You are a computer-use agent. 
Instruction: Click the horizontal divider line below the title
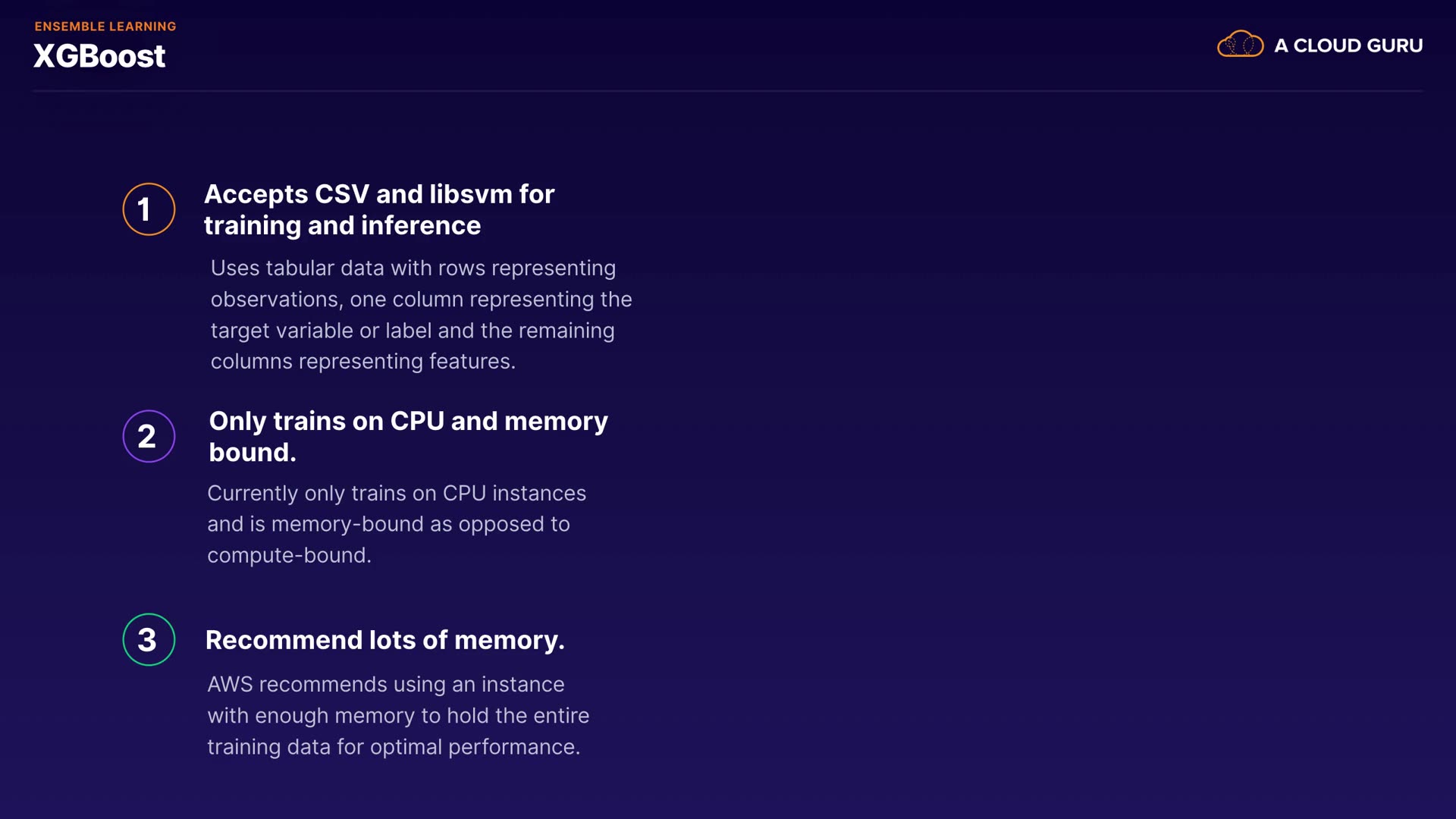click(728, 91)
